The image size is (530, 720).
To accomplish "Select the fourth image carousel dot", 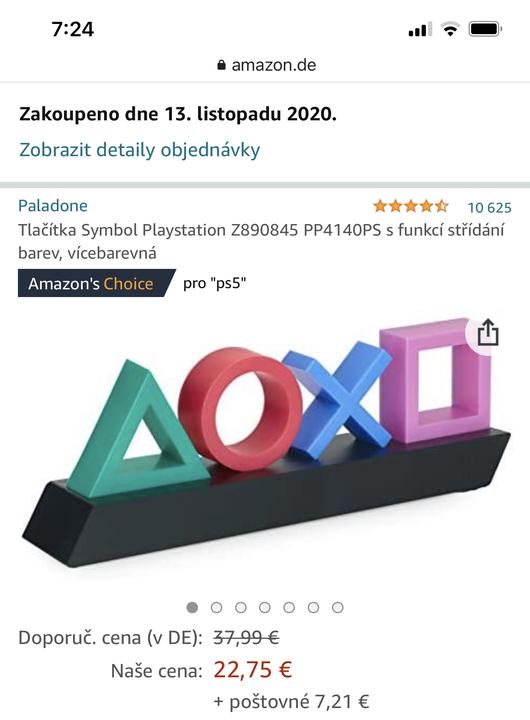I will [265, 608].
